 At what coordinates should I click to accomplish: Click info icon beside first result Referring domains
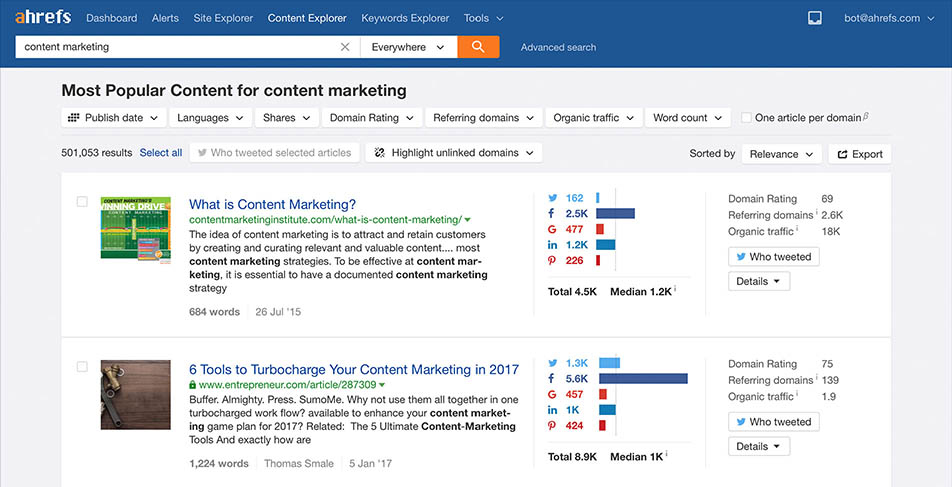click(817, 213)
